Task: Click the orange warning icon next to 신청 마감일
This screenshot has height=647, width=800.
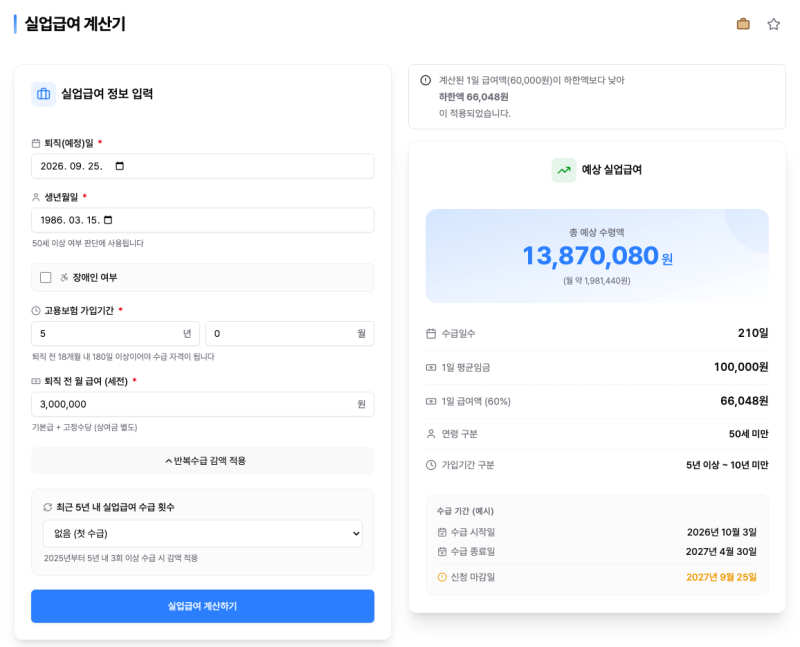Action: pyautogui.click(x=442, y=577)
